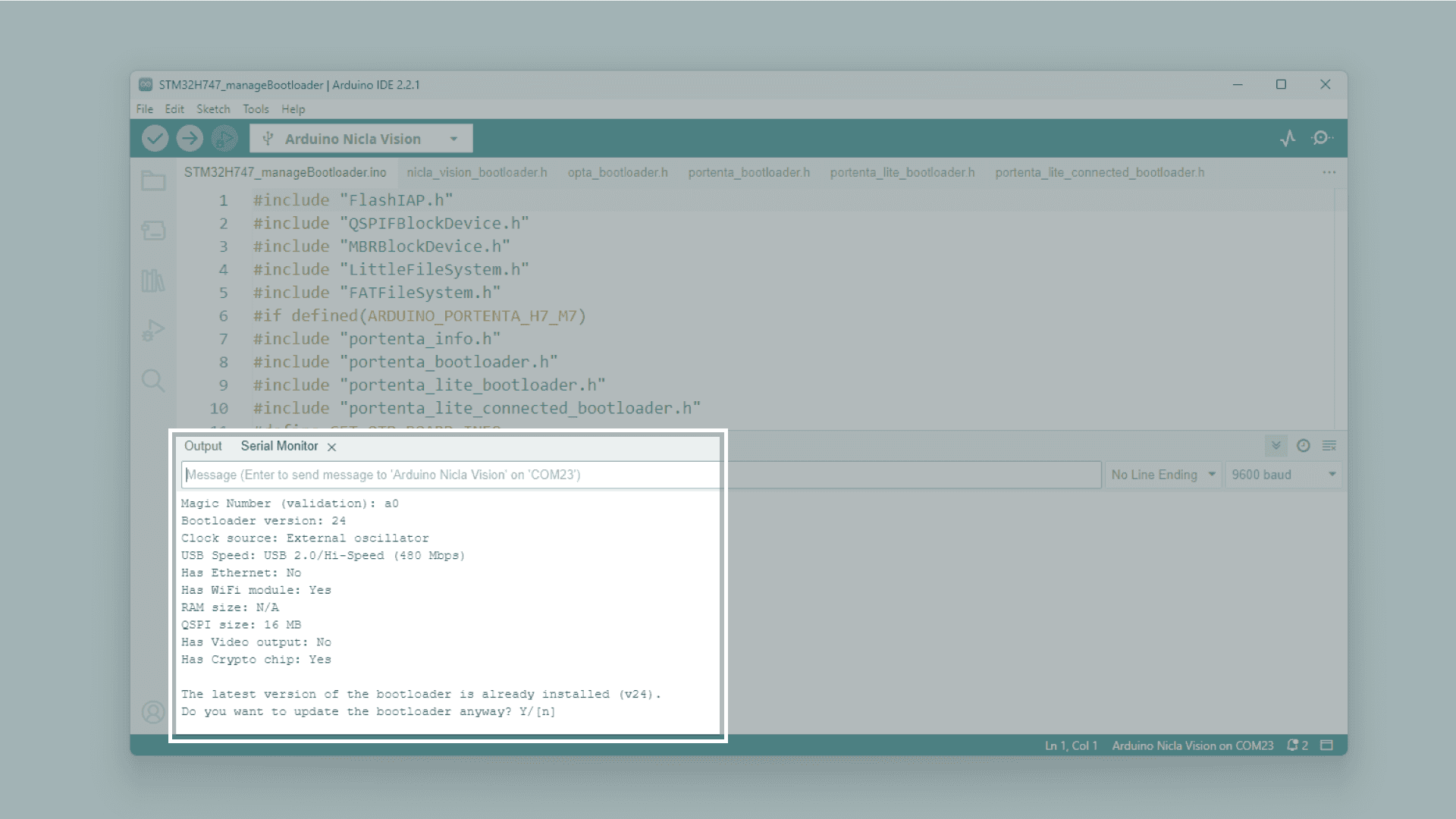
Task: Clear Serial Monitor output button
Action: click(1329, 446)
